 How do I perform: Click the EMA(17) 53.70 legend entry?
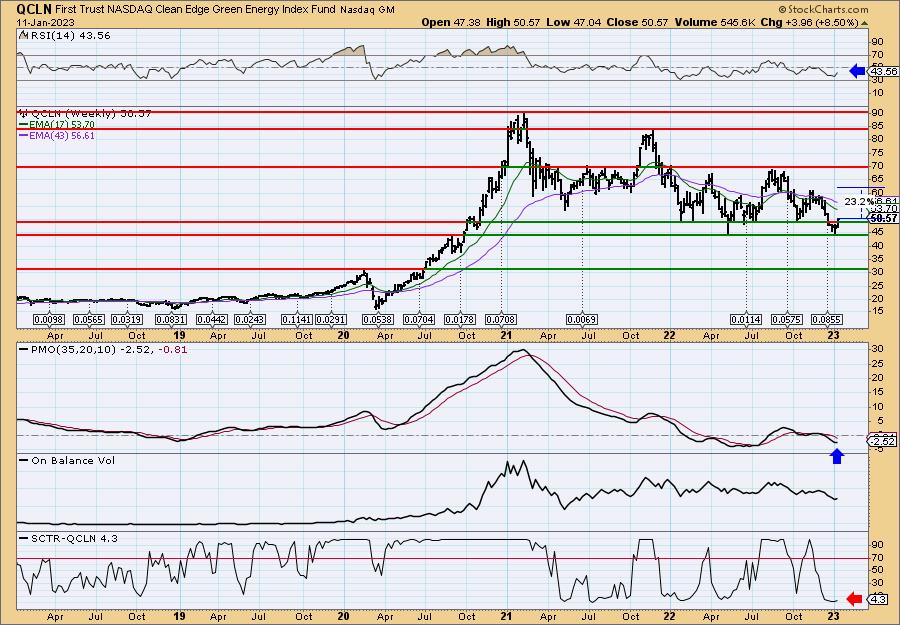pos(57,125)
